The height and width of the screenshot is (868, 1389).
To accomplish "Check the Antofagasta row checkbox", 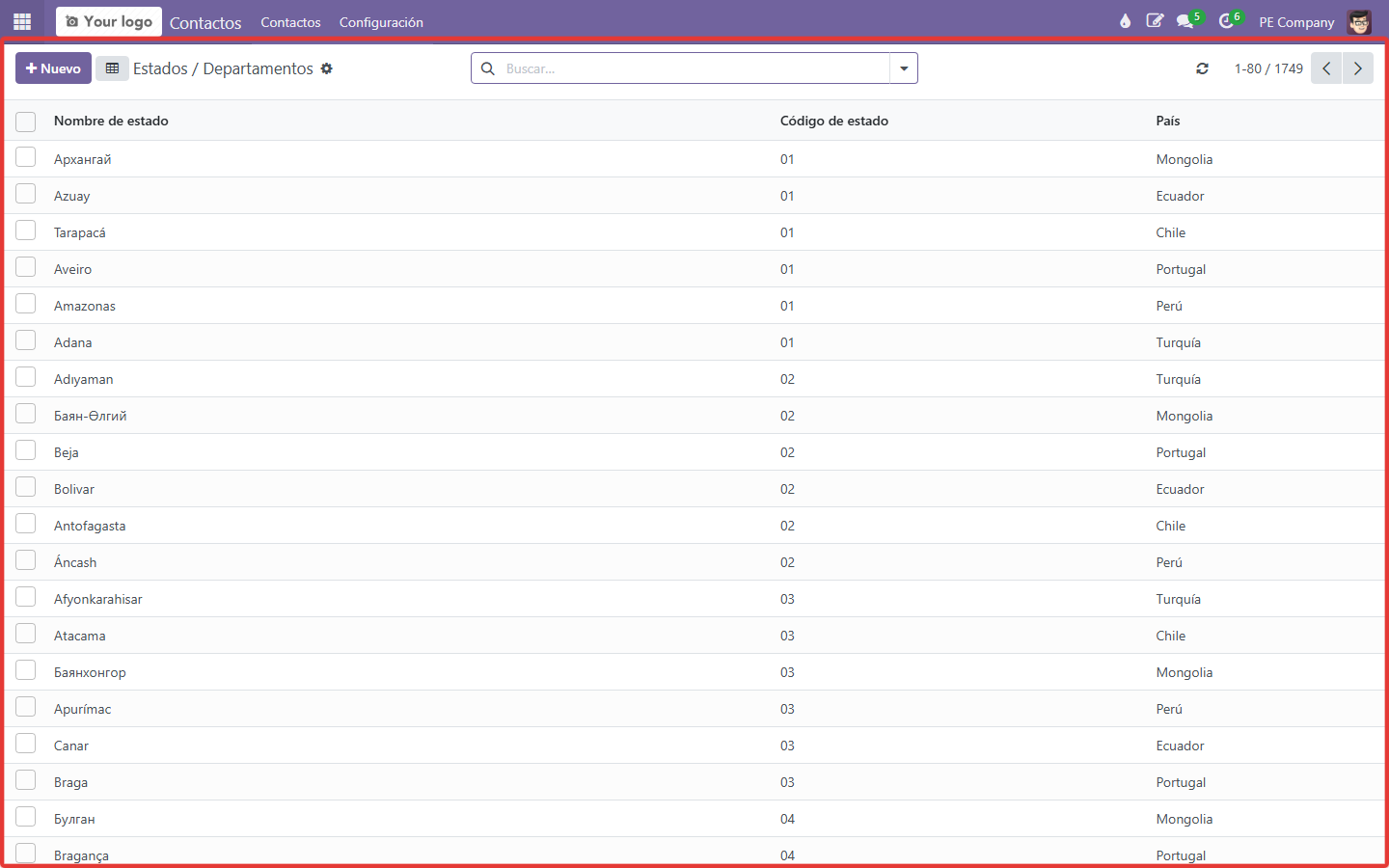I will coord(26,524).
